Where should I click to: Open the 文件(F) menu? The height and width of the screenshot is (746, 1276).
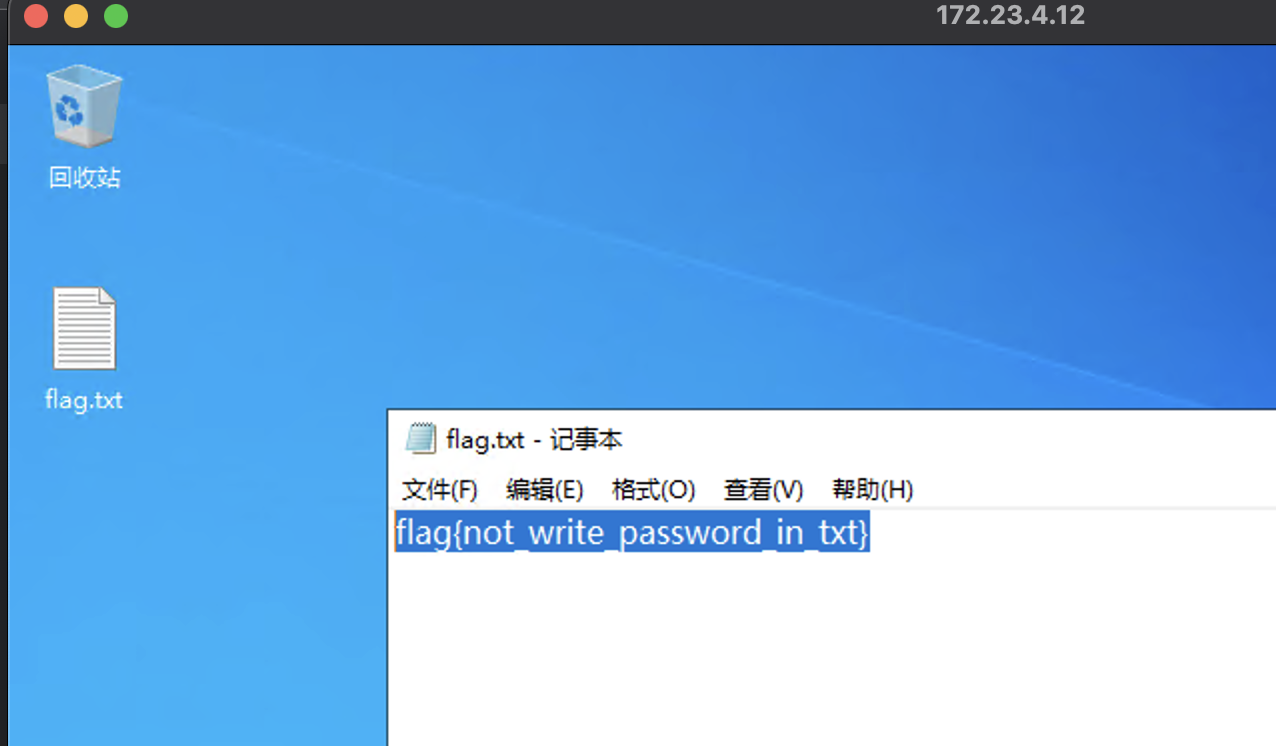tap(440, 490)
